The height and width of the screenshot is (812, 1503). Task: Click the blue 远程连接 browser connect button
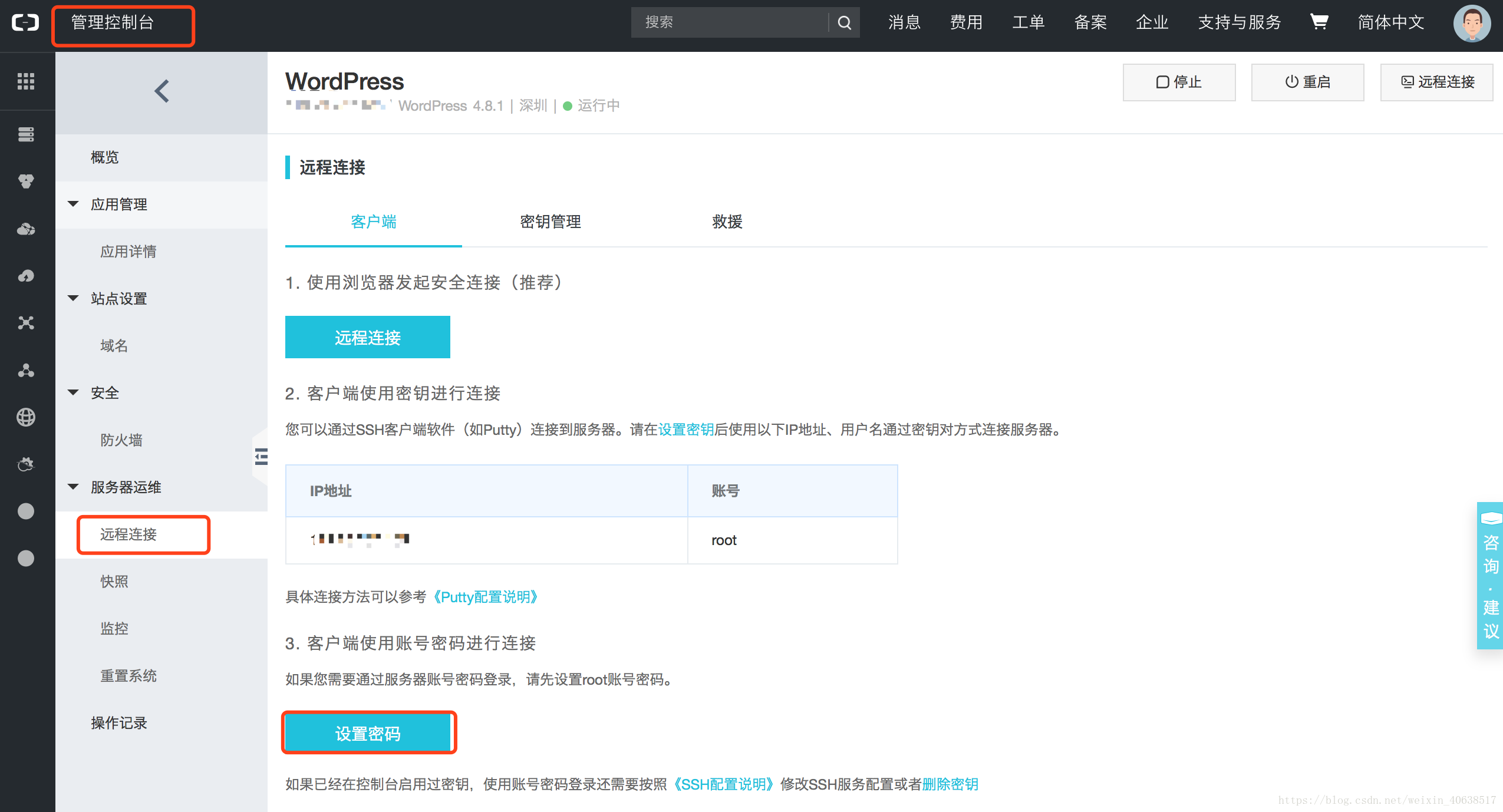(368, 337)
